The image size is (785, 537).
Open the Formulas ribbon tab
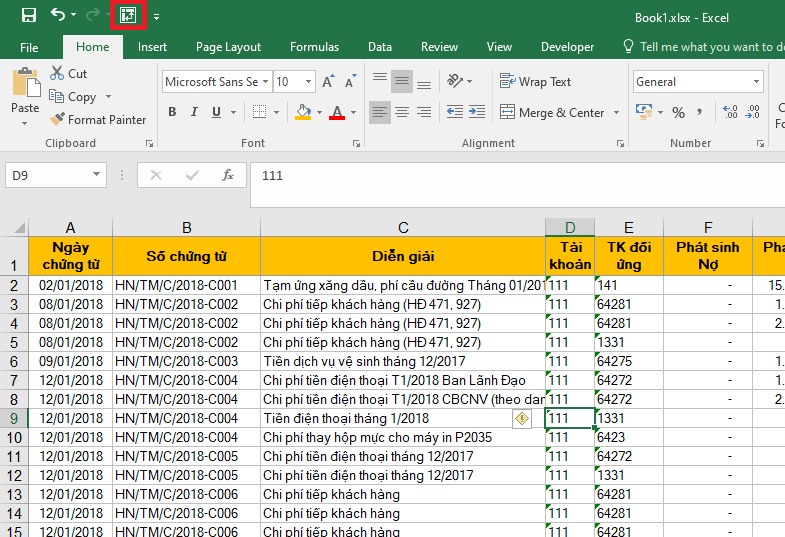314,47
